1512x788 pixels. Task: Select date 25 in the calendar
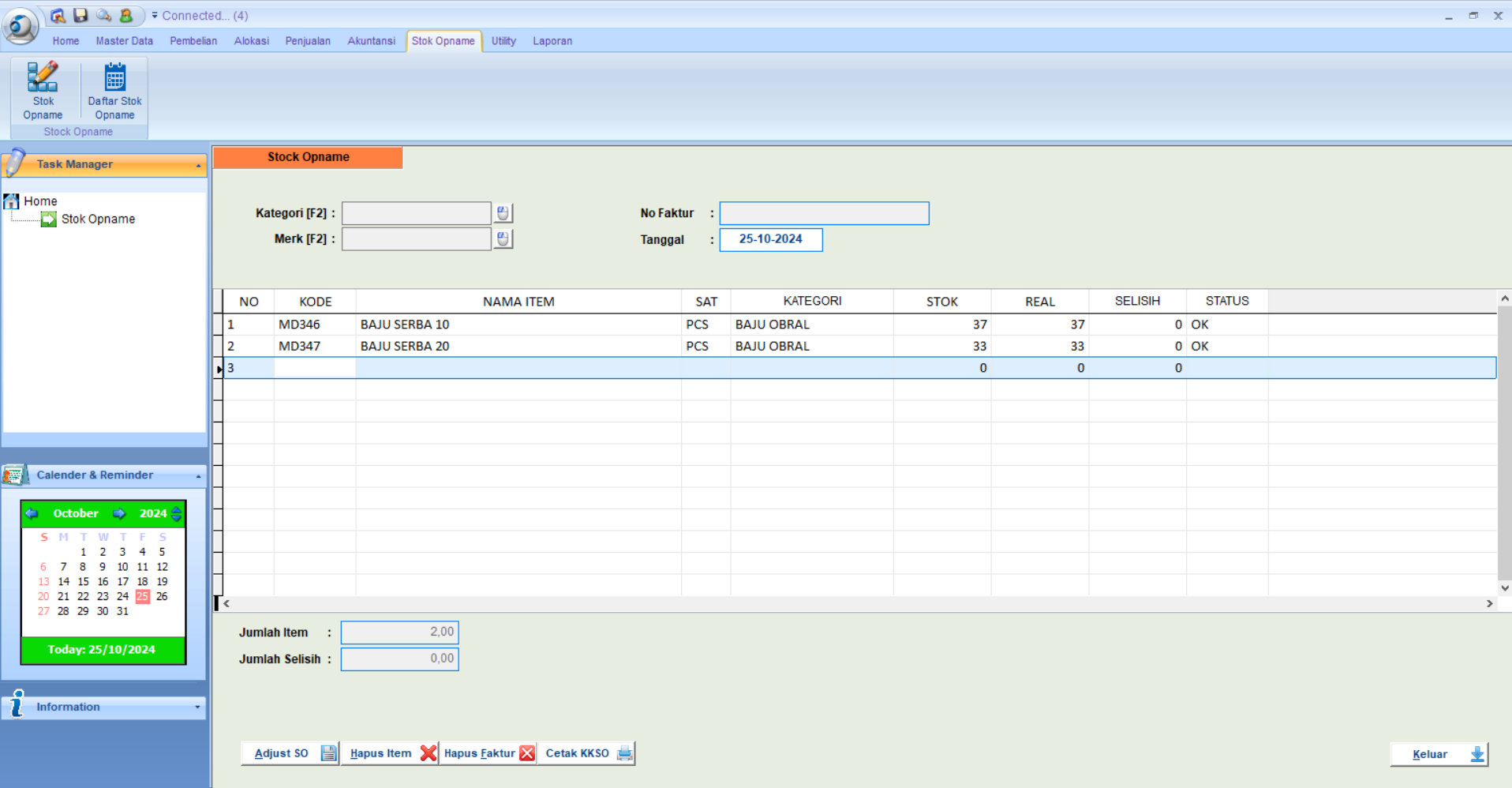tap(142, 597)
